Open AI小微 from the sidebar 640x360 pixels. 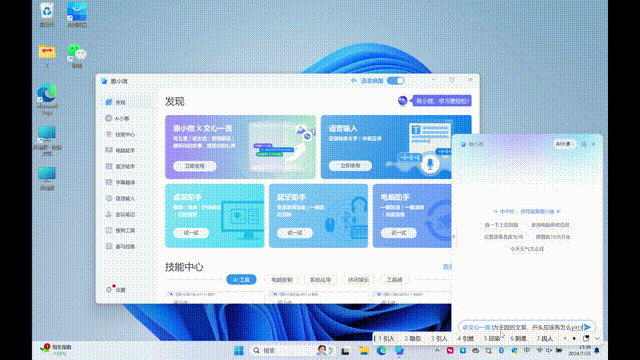pos(127,118)
